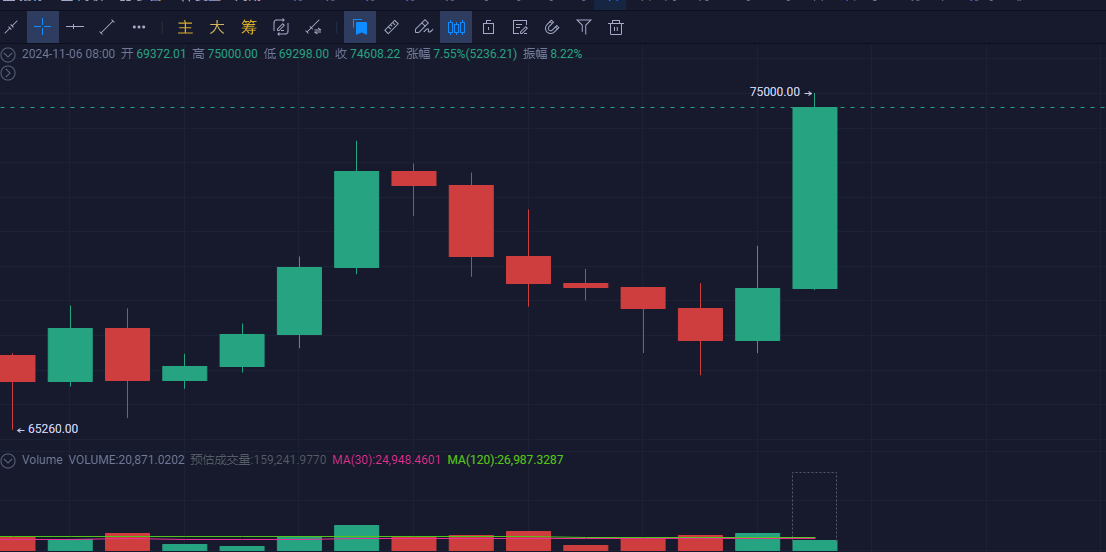Click the 65260.00 low price marker
1106x552 pixels.
click(53, 429)
